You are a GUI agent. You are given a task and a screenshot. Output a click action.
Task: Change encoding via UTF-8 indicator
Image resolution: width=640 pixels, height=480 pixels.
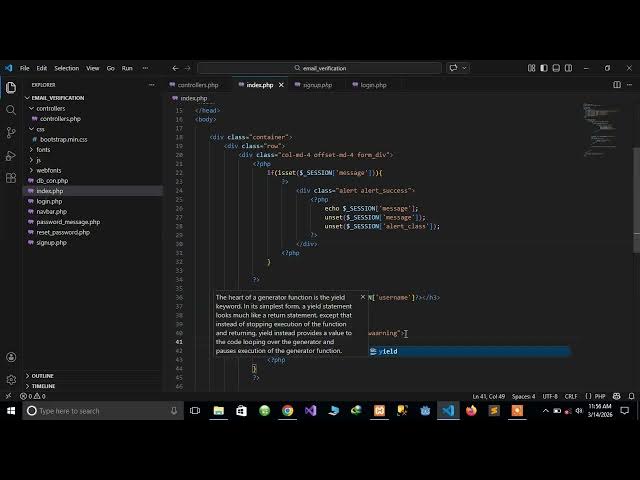(x=550, y=396)
